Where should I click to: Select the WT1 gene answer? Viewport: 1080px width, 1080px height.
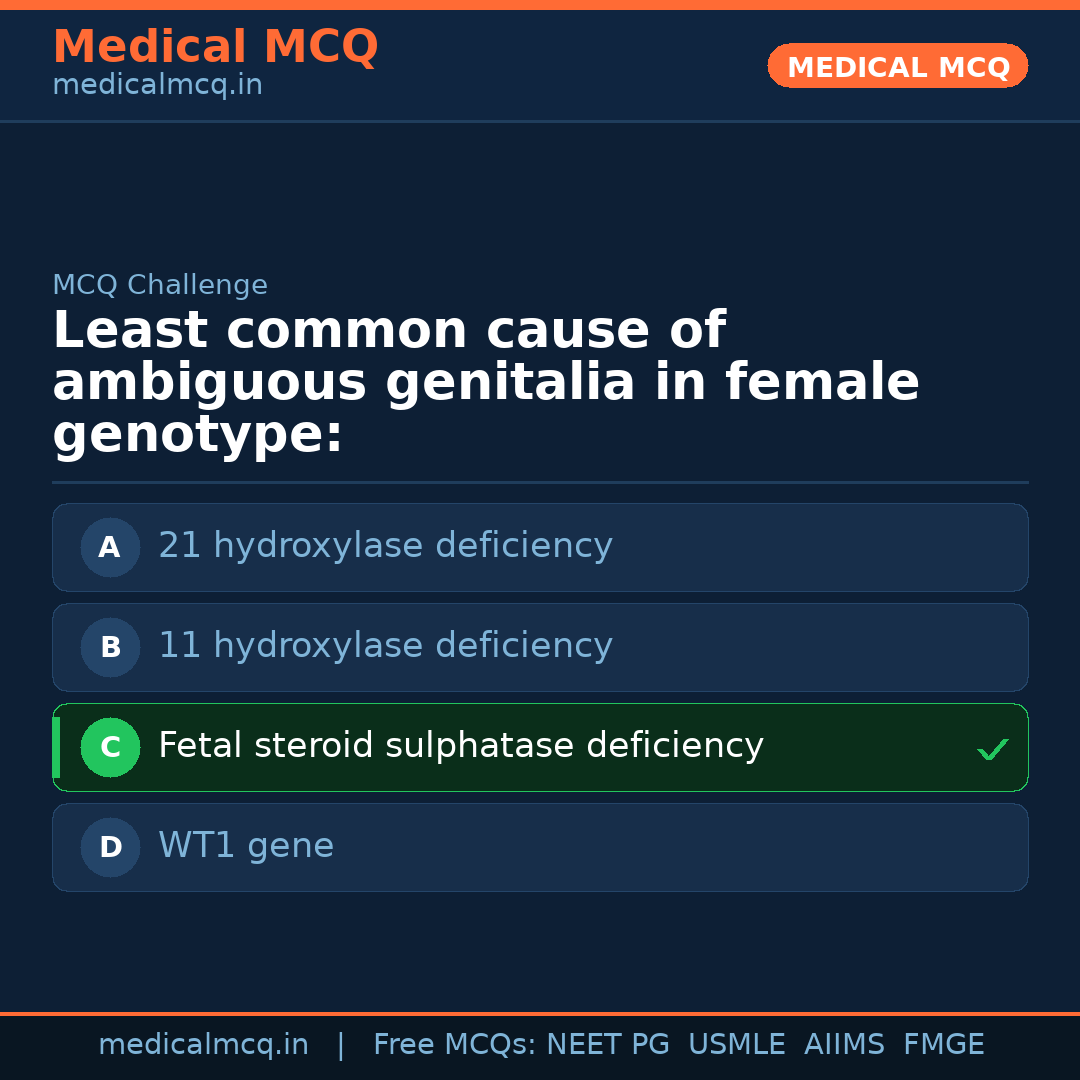click(246, 846)
